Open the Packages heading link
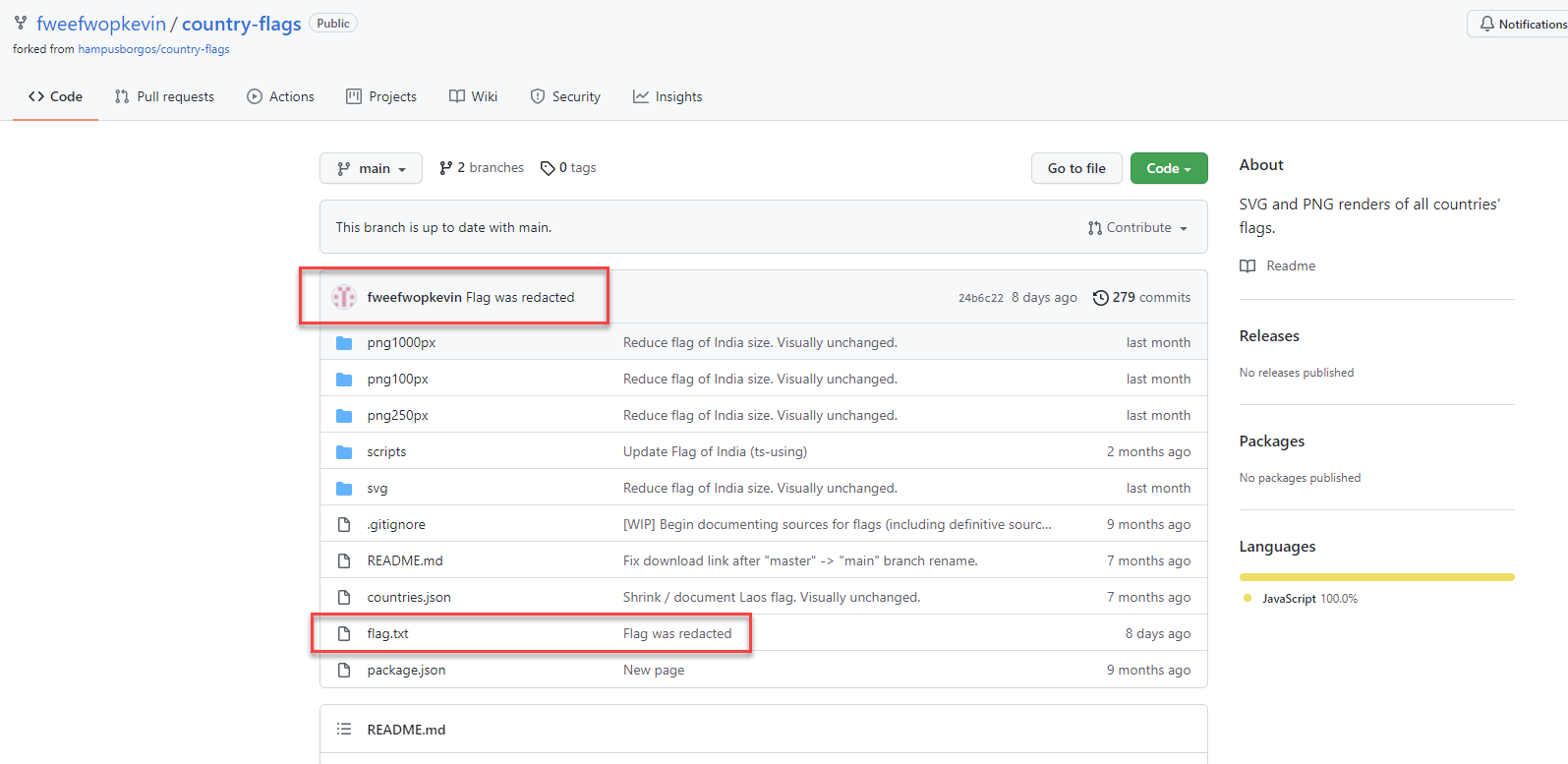Screen dimensions: 1568x764 click(x=1272, y=441)
